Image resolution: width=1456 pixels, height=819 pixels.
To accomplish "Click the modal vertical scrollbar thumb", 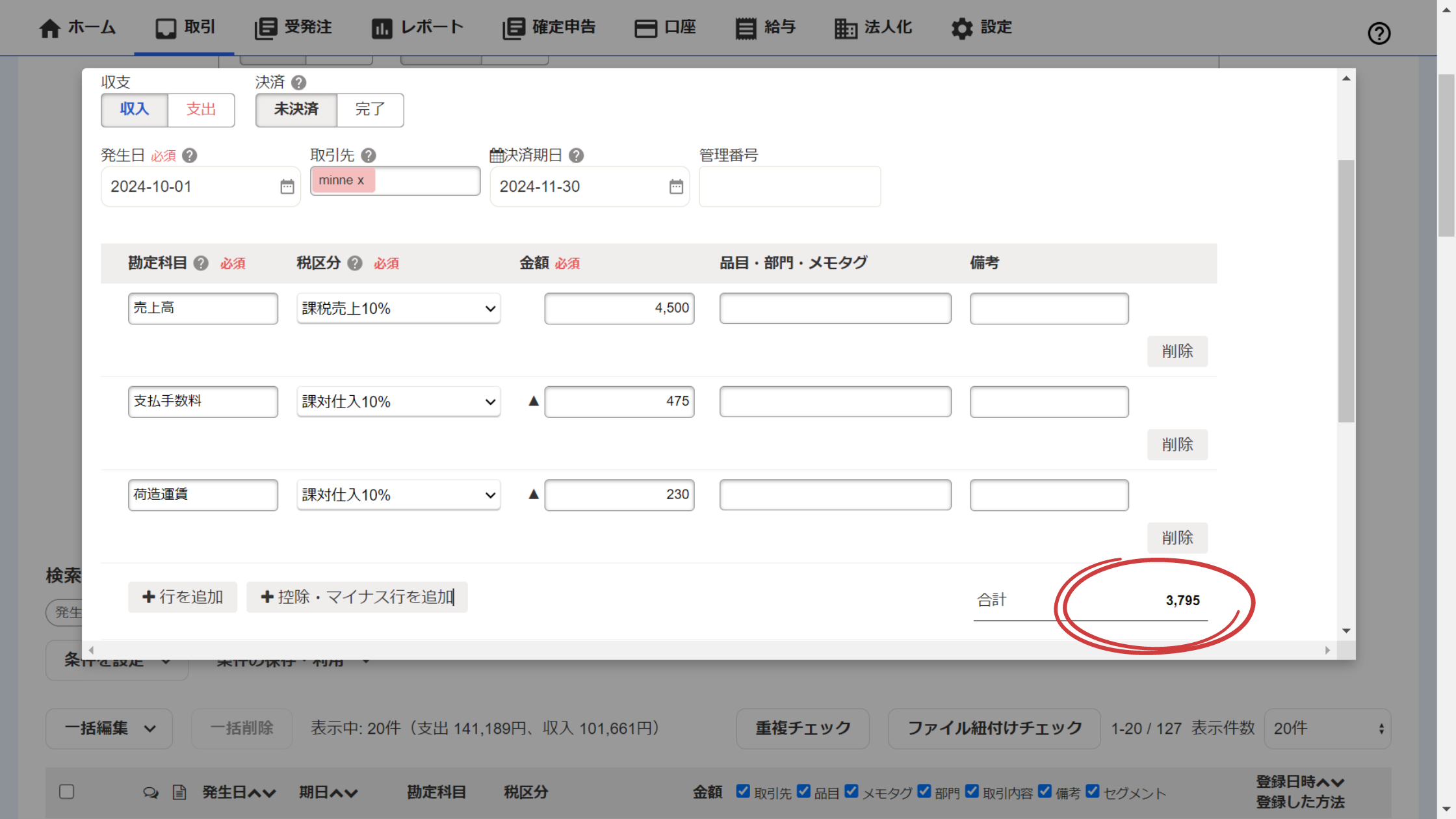I will (1346, 291).
